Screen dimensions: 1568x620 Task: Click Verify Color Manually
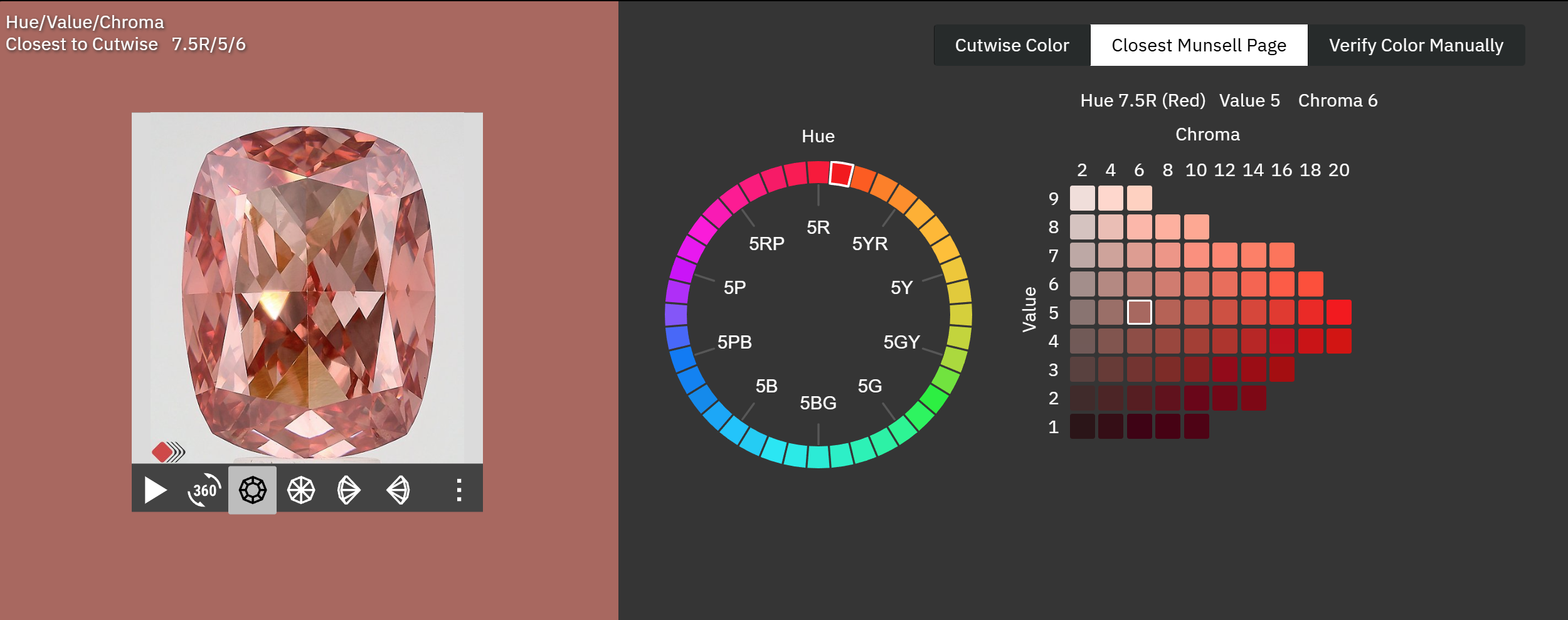pos(1416,45)
